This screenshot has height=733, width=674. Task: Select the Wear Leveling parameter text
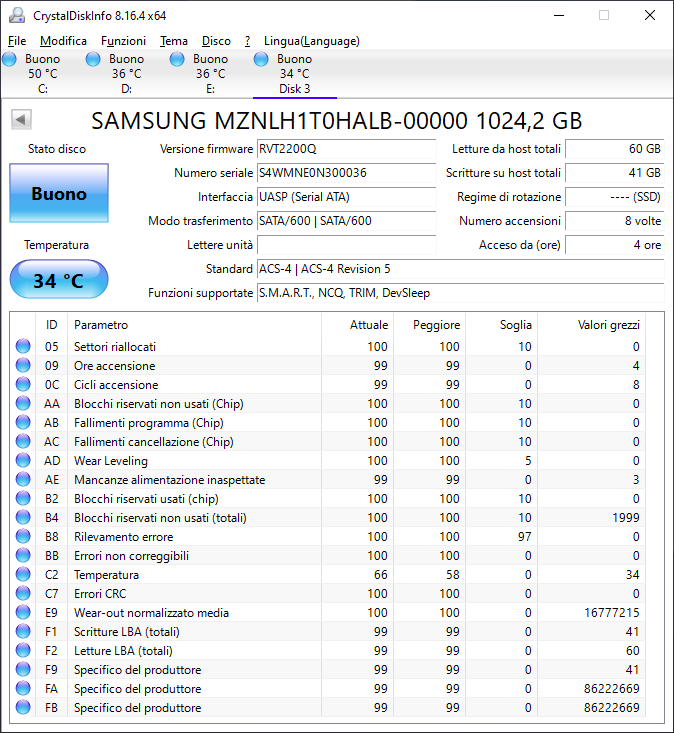[111, 461]
